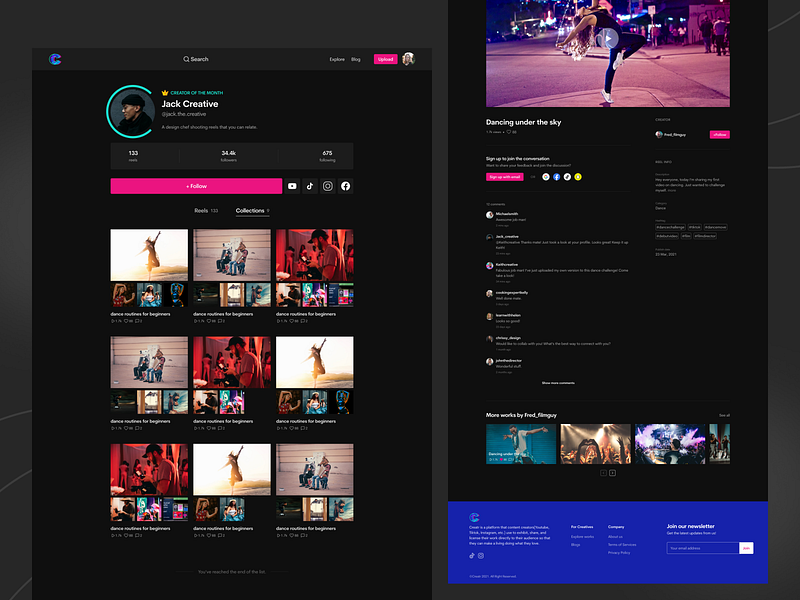Open the 675 following stat
The image size is (800, 600).
click(x=328, y=156)
